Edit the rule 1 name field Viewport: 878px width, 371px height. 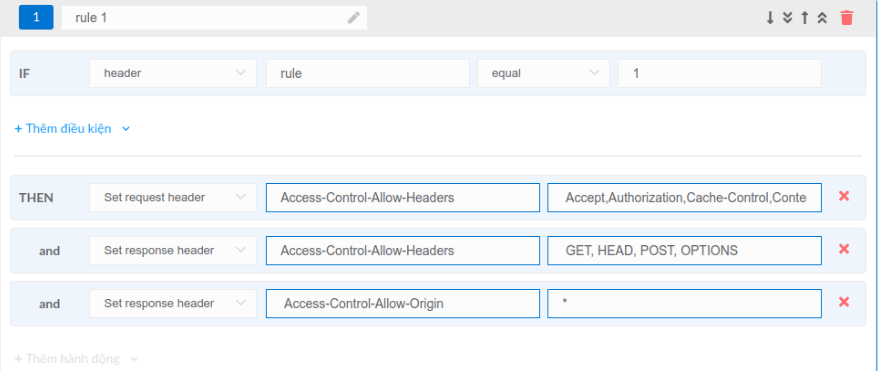214,18
